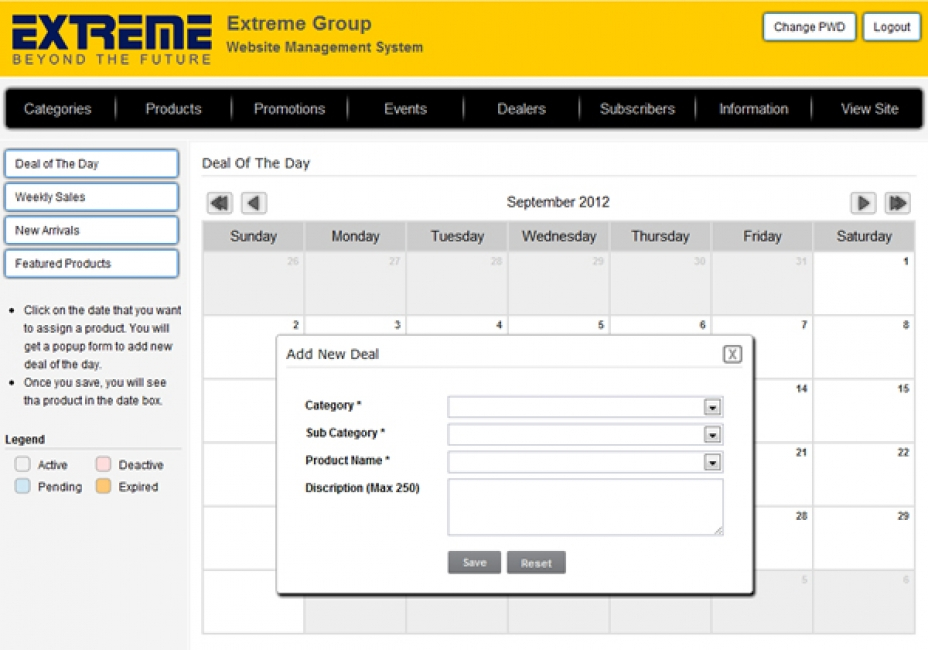Click the Thursday column header
Screen dimensions: 928x650
click(660, 236)
